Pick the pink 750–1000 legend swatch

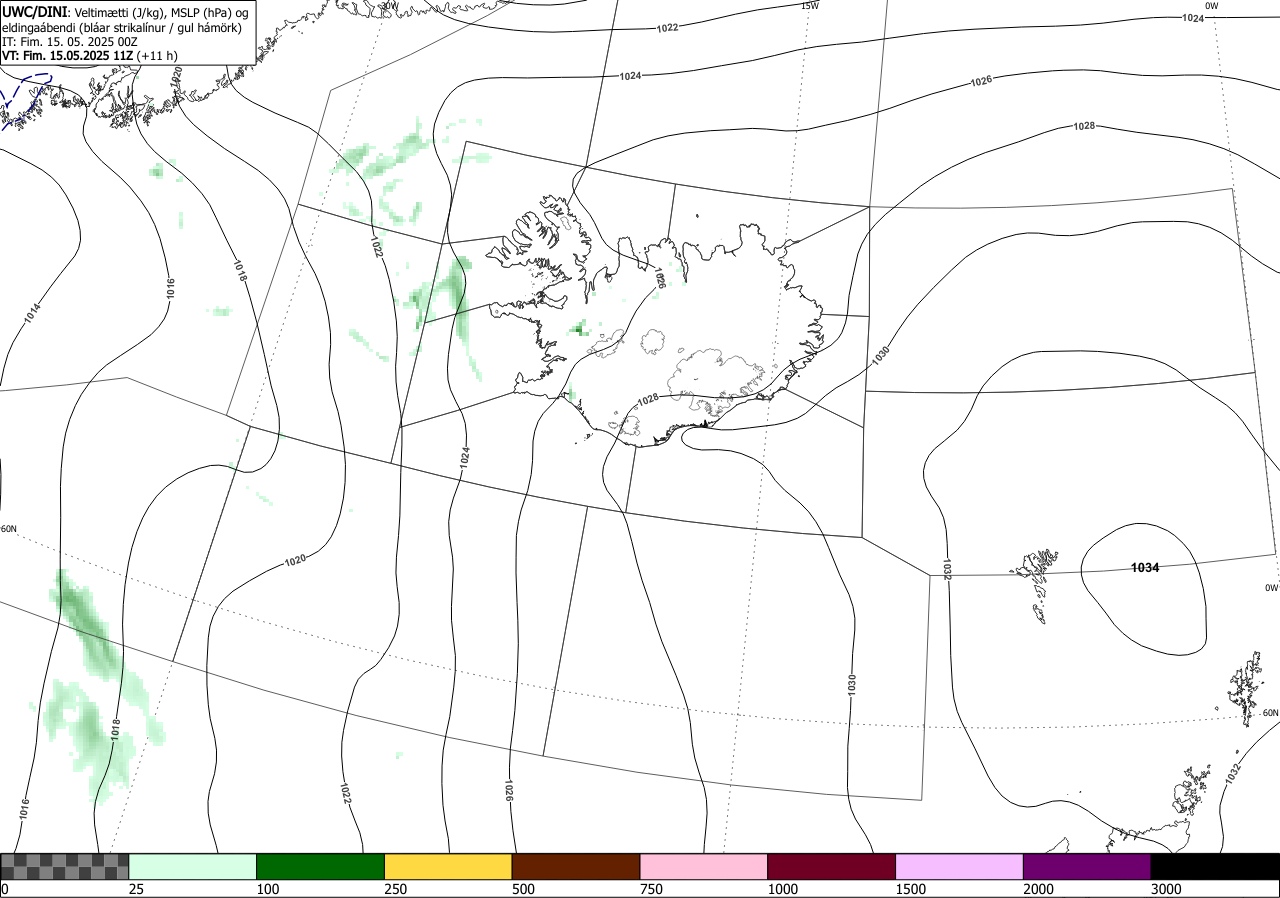pyautogui.click(x=704, y=866)
